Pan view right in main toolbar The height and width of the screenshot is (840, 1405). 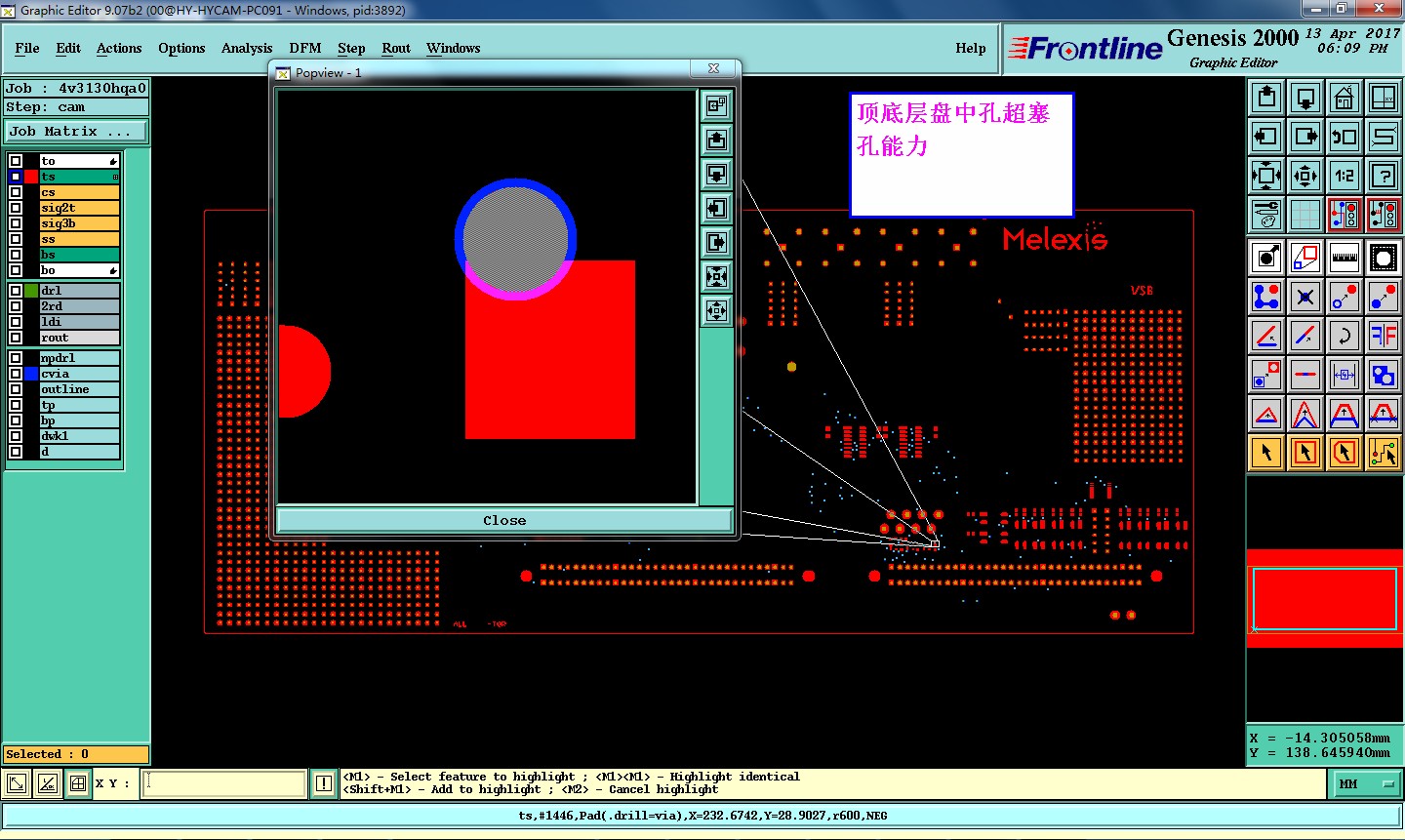[1305, 137]
